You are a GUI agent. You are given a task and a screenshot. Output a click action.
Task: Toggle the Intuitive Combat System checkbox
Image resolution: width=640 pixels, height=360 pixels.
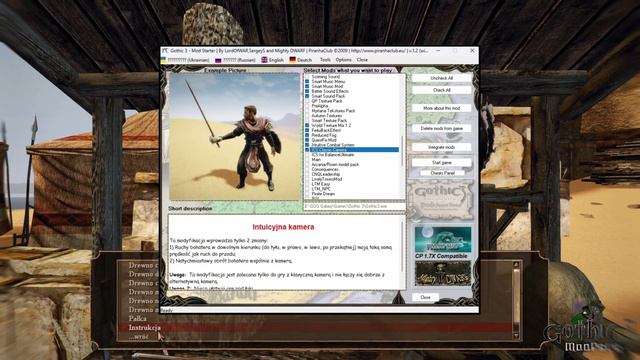point(307,145)
